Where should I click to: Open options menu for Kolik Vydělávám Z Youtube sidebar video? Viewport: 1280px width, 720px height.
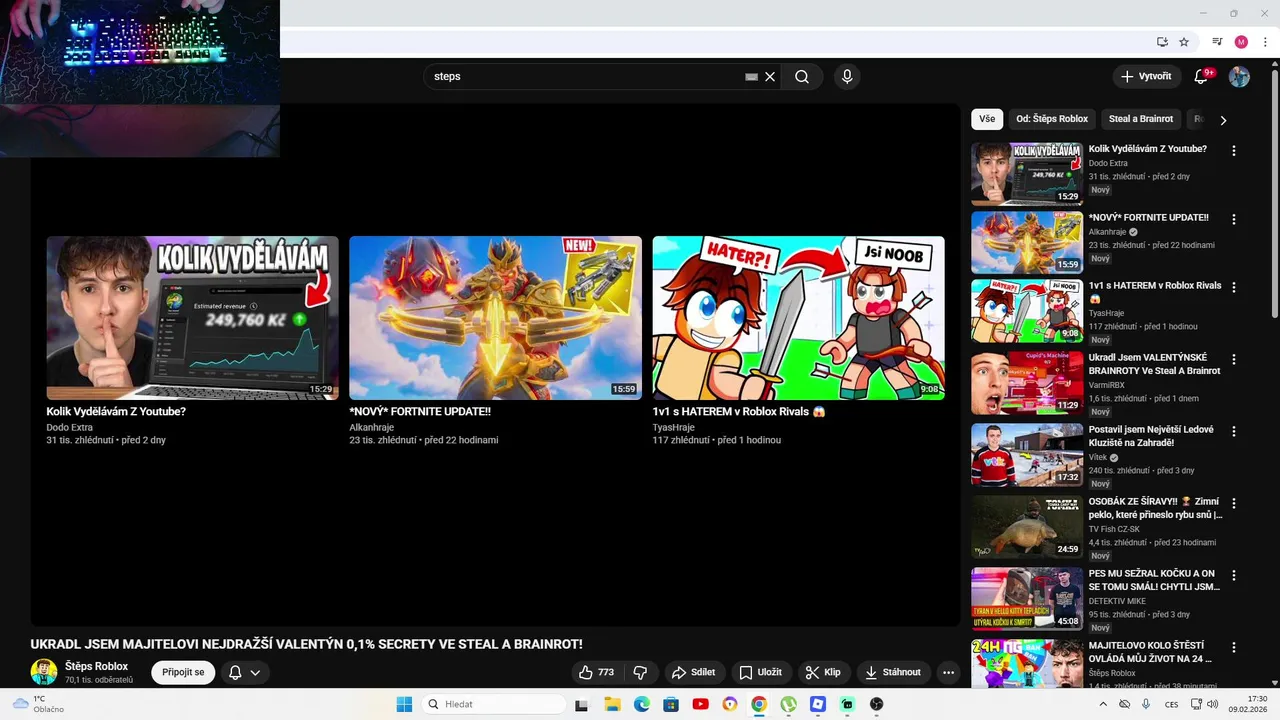(1233, 151)
